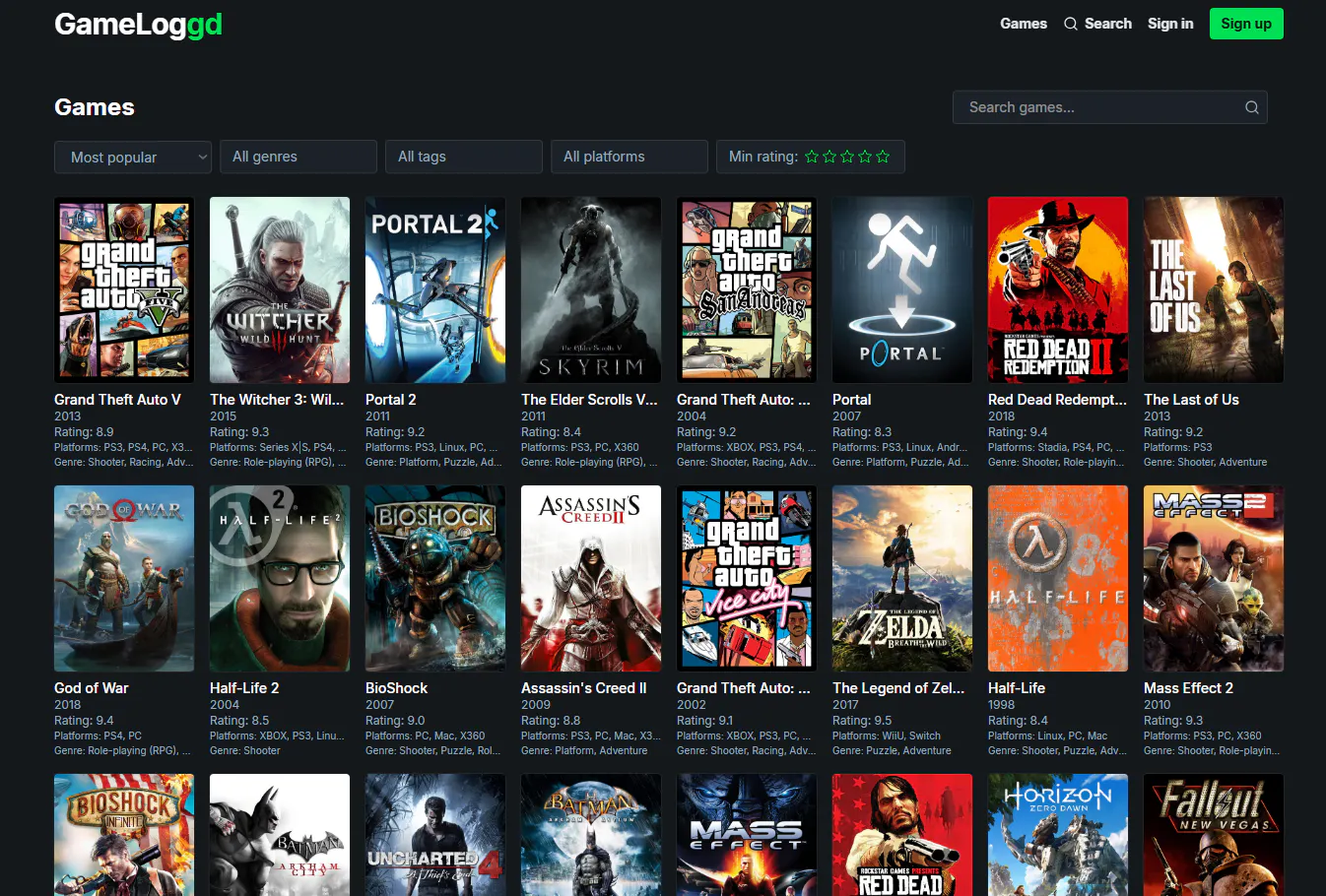The width and height of the screenshot is (1326, 896).
Task: Open the BioShock cover thumbnail
Action: pyautogui.click(x=435, y=578)
